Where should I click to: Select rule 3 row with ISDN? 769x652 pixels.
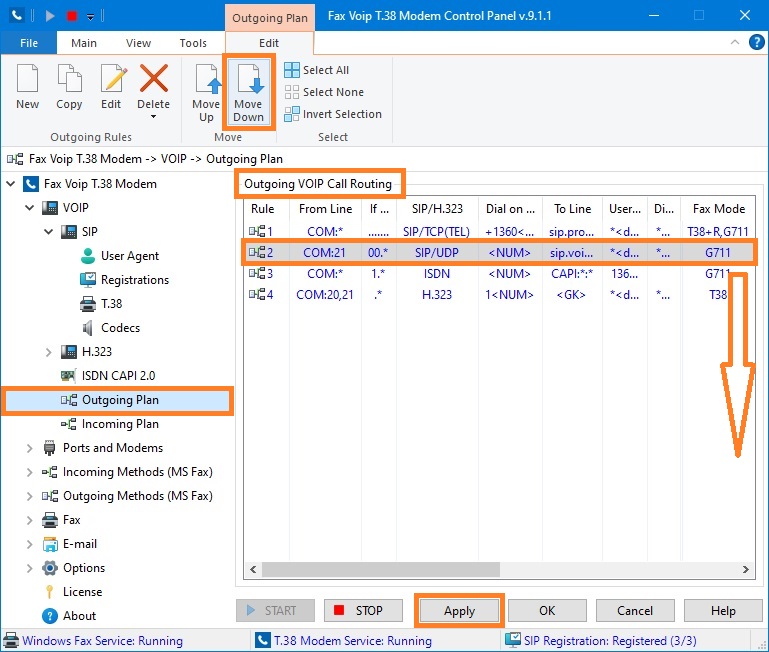[499, 274]
